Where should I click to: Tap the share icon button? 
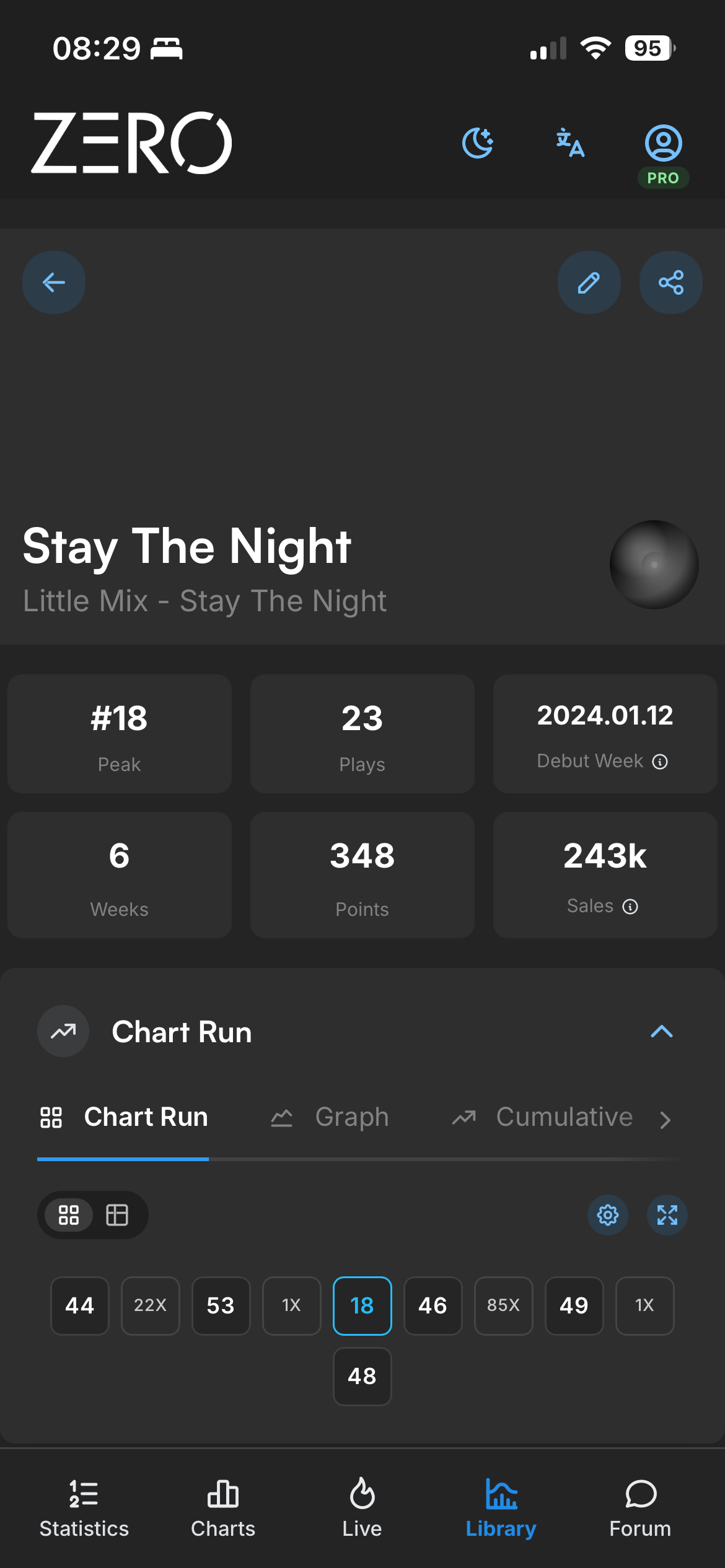click(670, 282)
